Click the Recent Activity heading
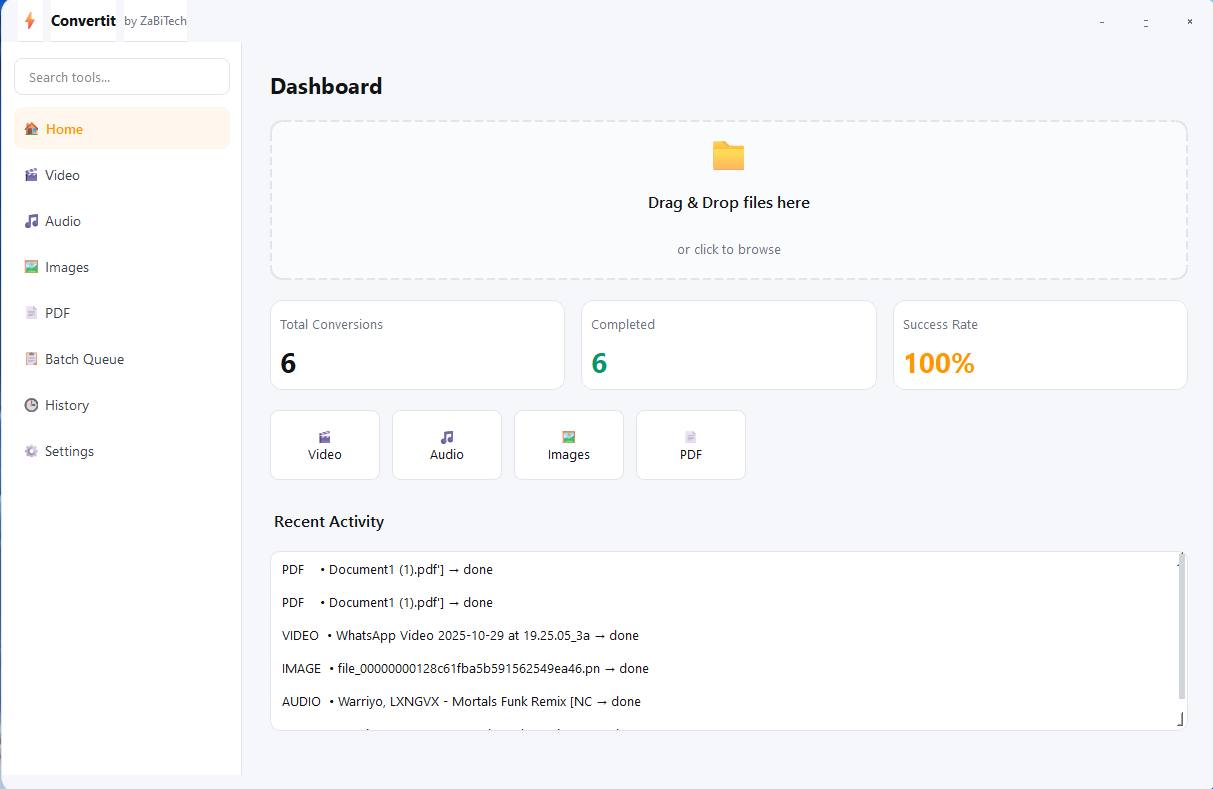Viewport: 1213px width, 789px height. coord(329,521)
